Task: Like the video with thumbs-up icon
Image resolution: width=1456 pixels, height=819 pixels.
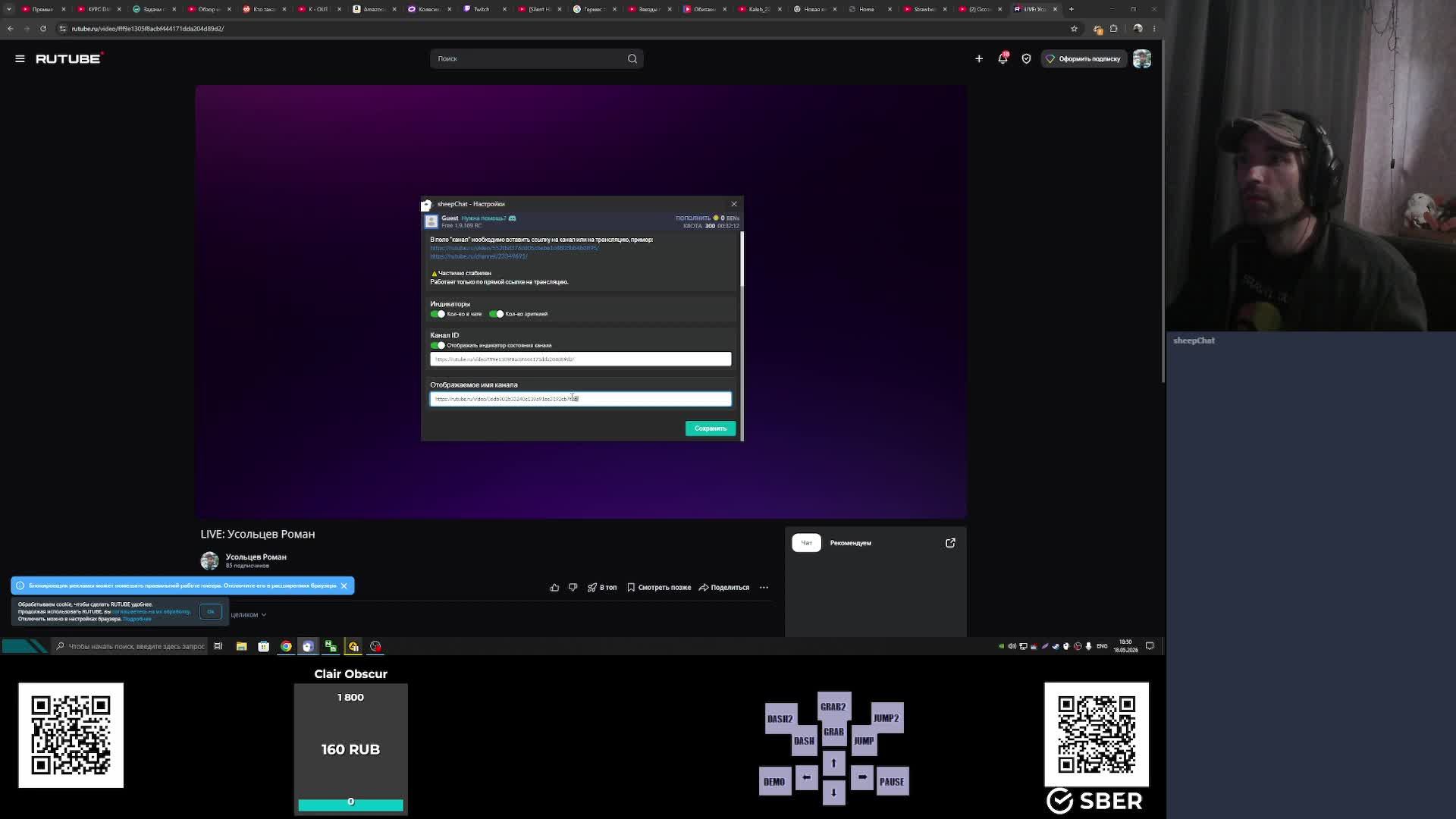Action: (554, 587)
